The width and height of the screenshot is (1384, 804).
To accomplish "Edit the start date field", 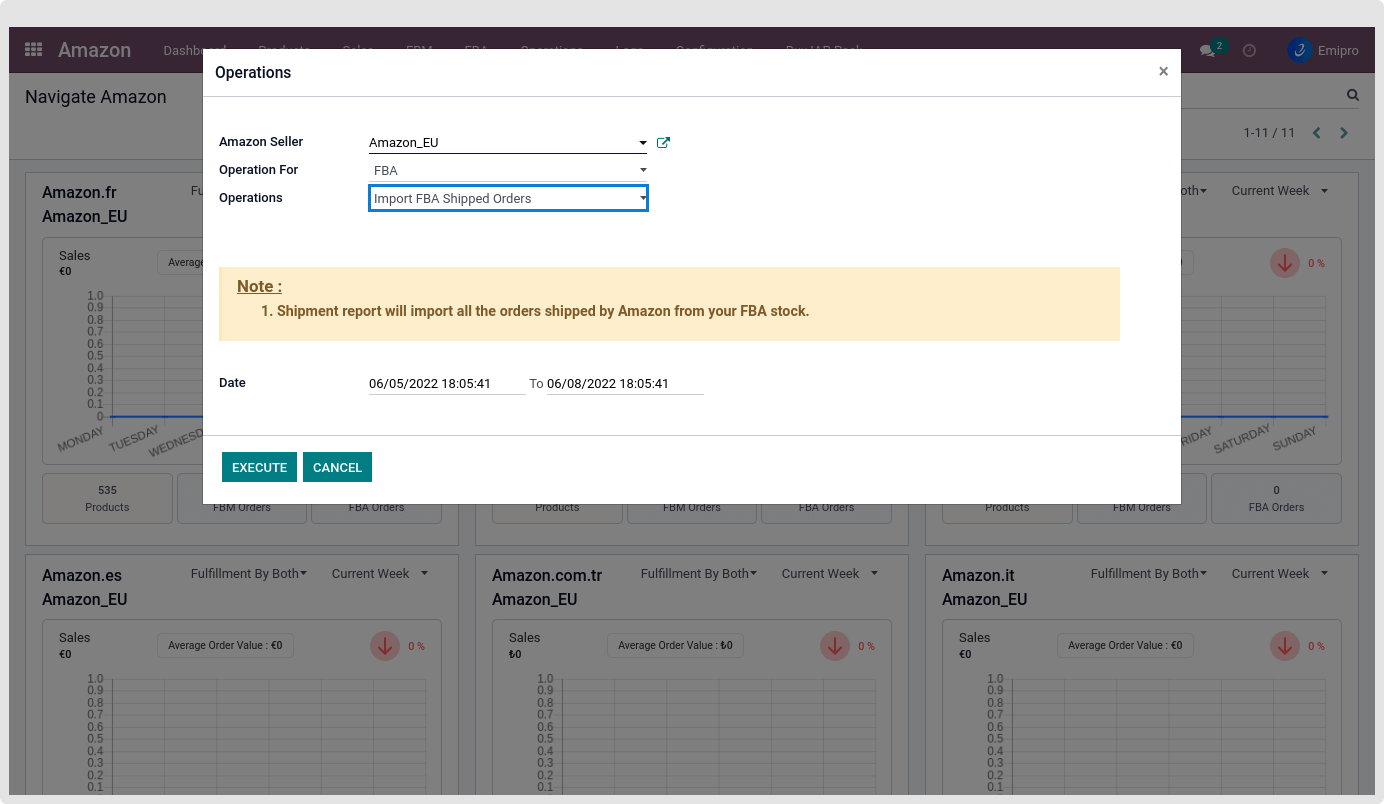I will pyautogui.click(x=446, y=384).
